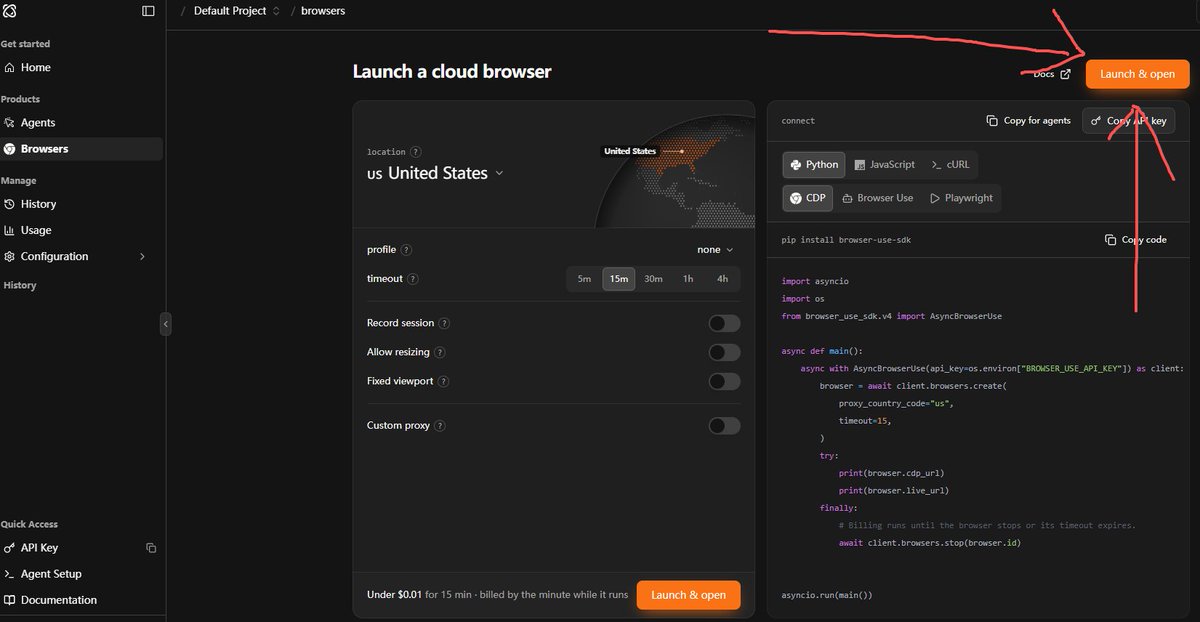Screen dimensions: 1200x622
Task: Click the top Launch & open button
Action: pos(1137,74)
